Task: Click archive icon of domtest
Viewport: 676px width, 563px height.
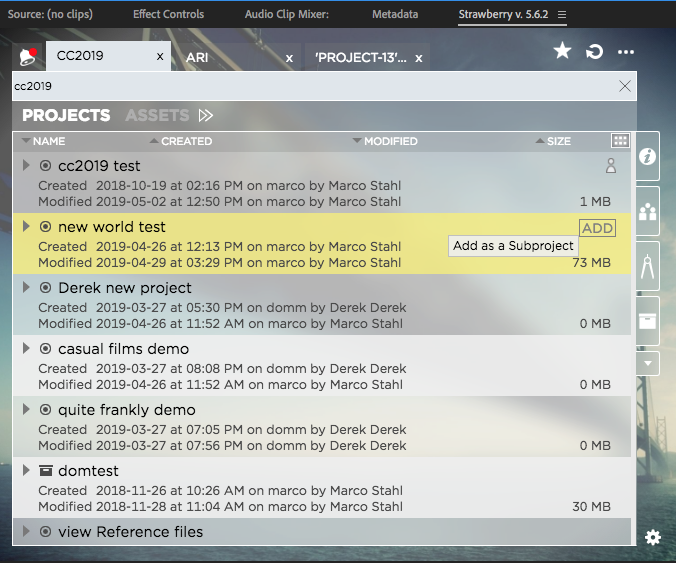Action: [45, 471]
